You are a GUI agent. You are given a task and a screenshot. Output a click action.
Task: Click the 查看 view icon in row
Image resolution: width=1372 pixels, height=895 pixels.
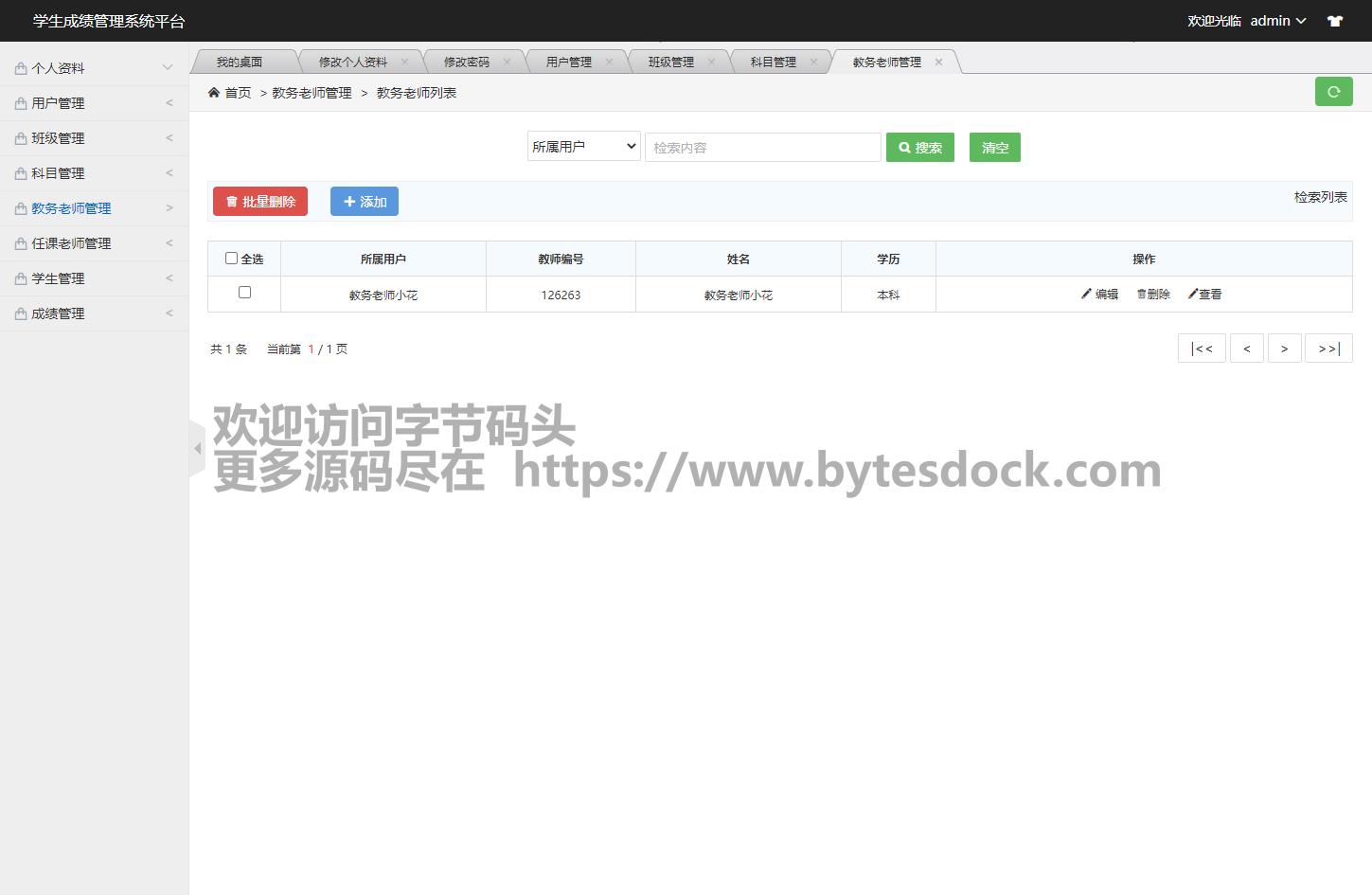1194,294
